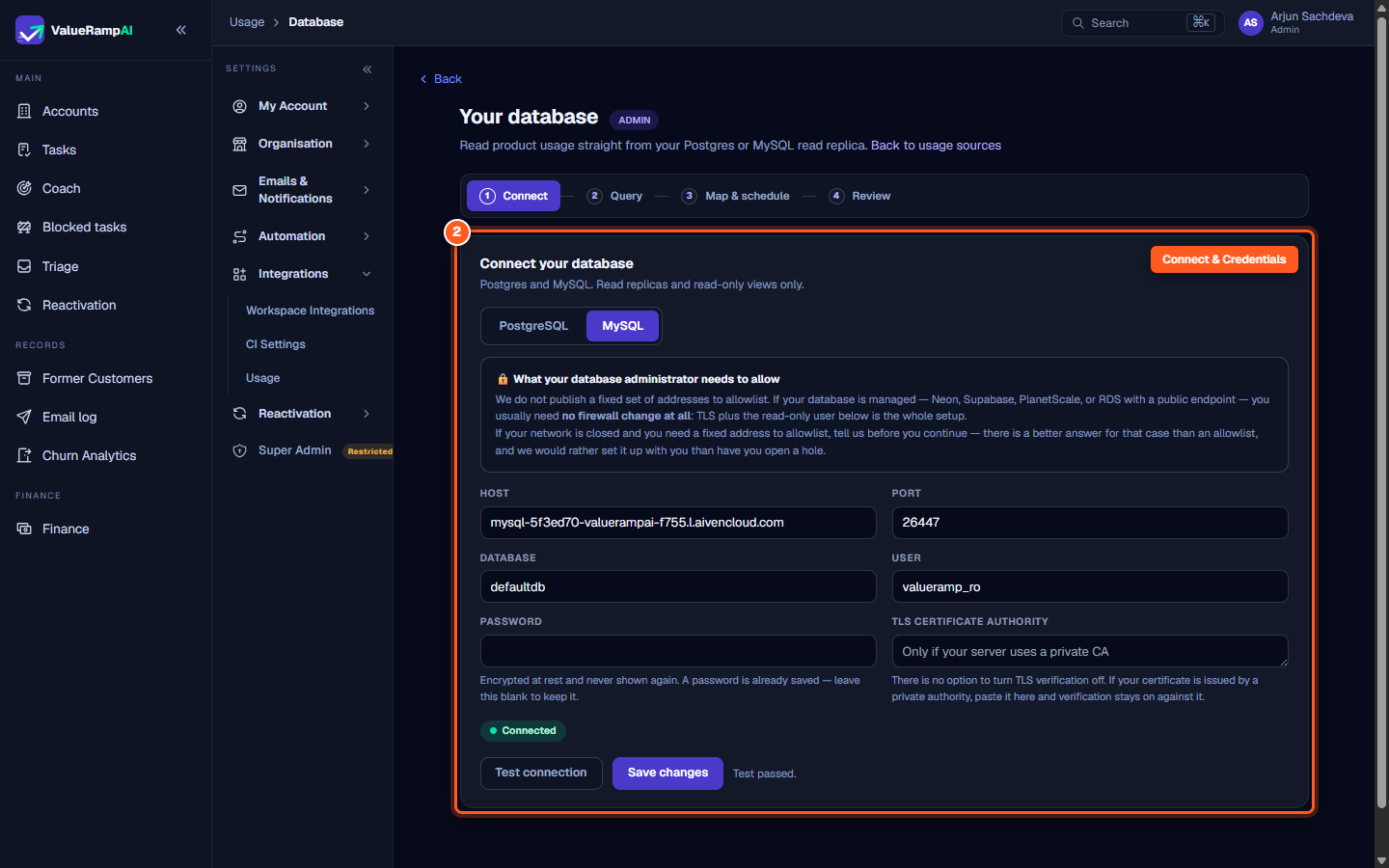This screenshot has height=868, width=1389.
Task: Click the ADMIN badge beside title
Action: 635,121
